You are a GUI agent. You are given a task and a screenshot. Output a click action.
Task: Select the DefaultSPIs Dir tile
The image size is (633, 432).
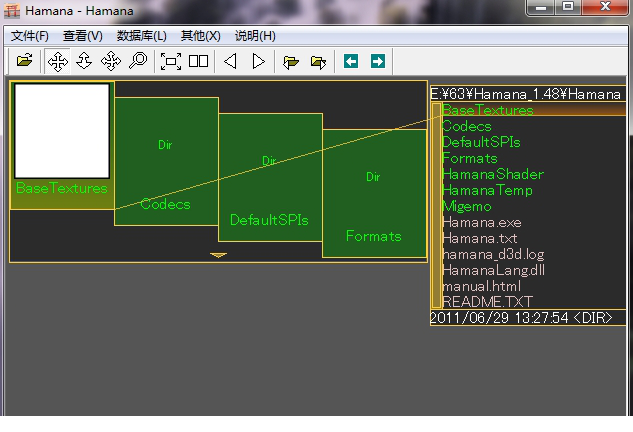[270, 177]
